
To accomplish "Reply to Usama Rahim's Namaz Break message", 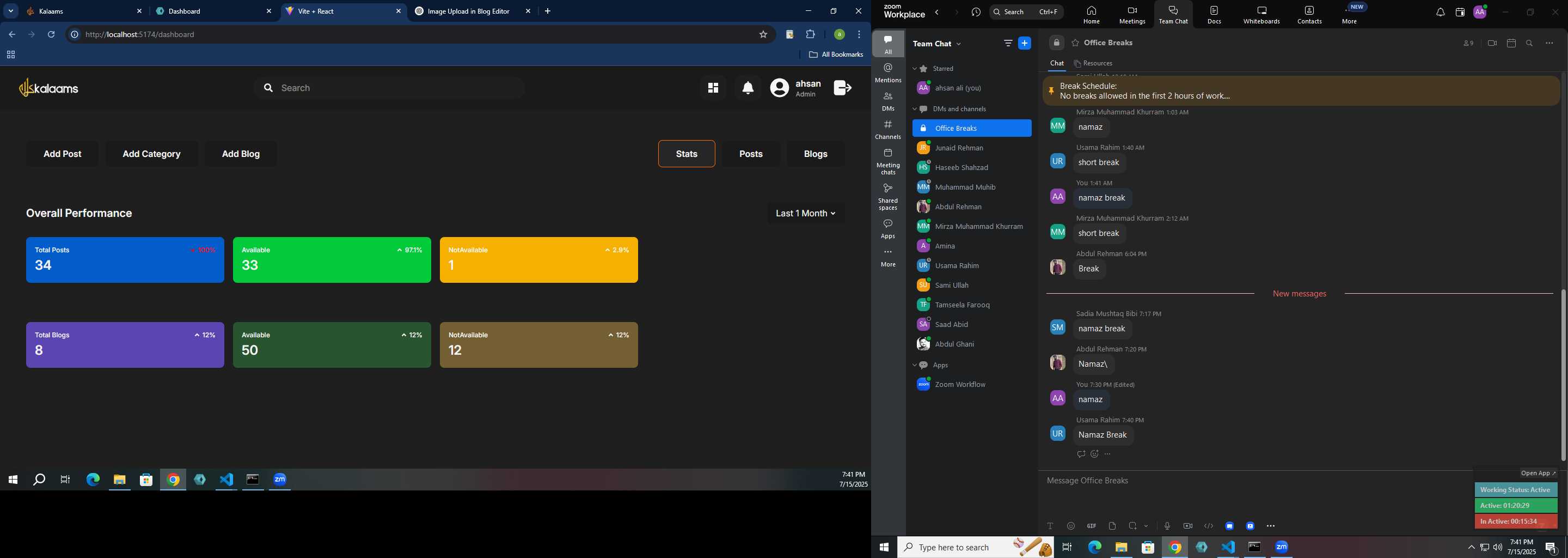I will pos(1081,454).
